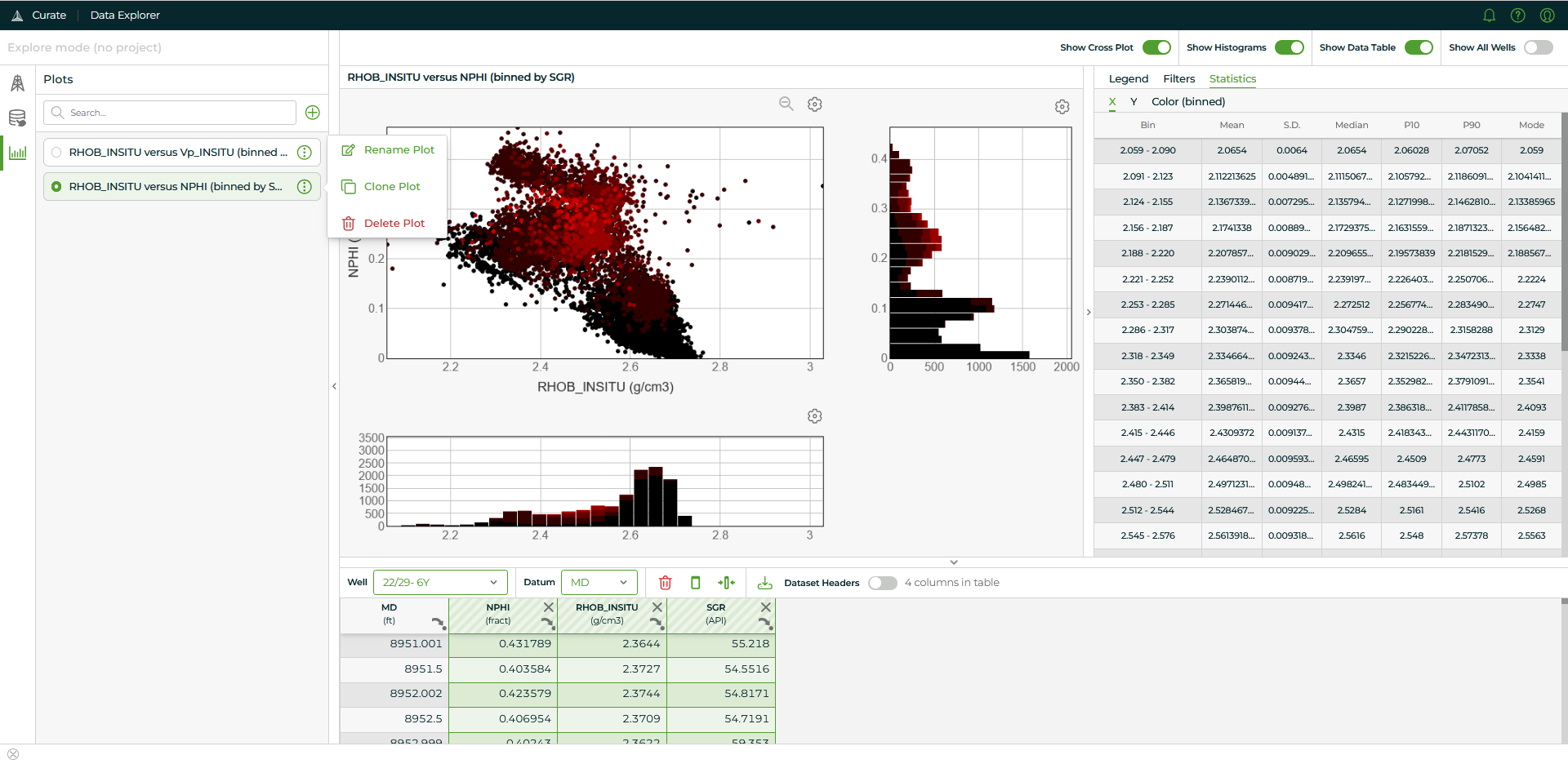The width and height of the screenshot is (1568, 764).
Task: Open options for RHOB_INSITU versus NPHI plot
Action: [305, 187]
